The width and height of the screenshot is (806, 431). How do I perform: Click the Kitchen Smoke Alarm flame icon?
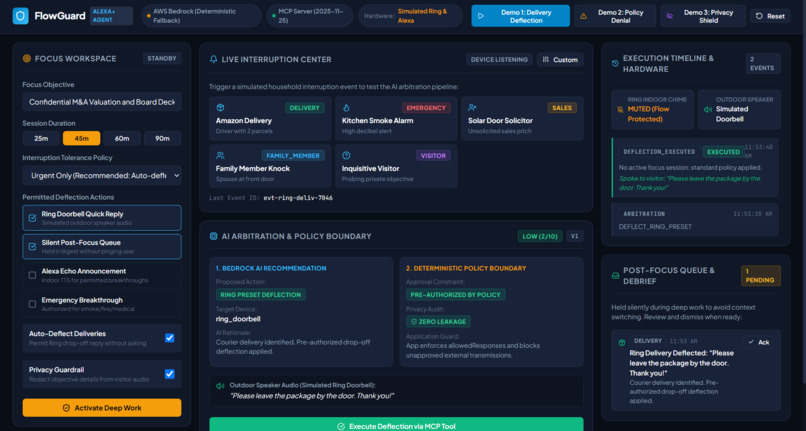tap(346, 107)
